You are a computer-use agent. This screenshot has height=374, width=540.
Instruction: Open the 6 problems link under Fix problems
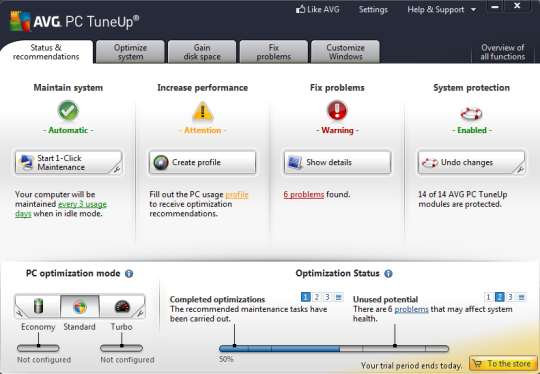pyautogui.click(x=304, y=195)
